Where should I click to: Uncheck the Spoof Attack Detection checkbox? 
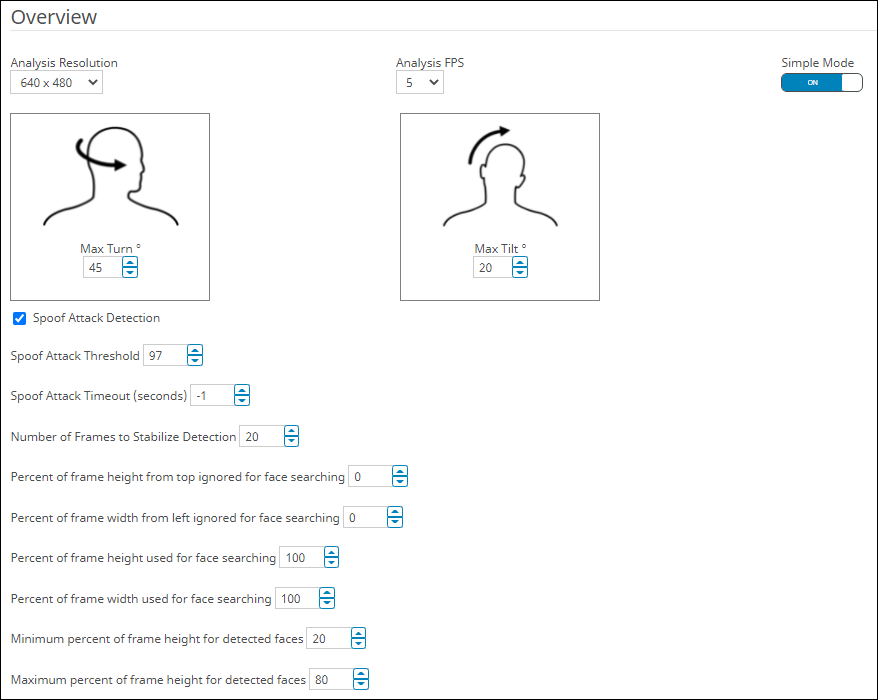point(20,319)
